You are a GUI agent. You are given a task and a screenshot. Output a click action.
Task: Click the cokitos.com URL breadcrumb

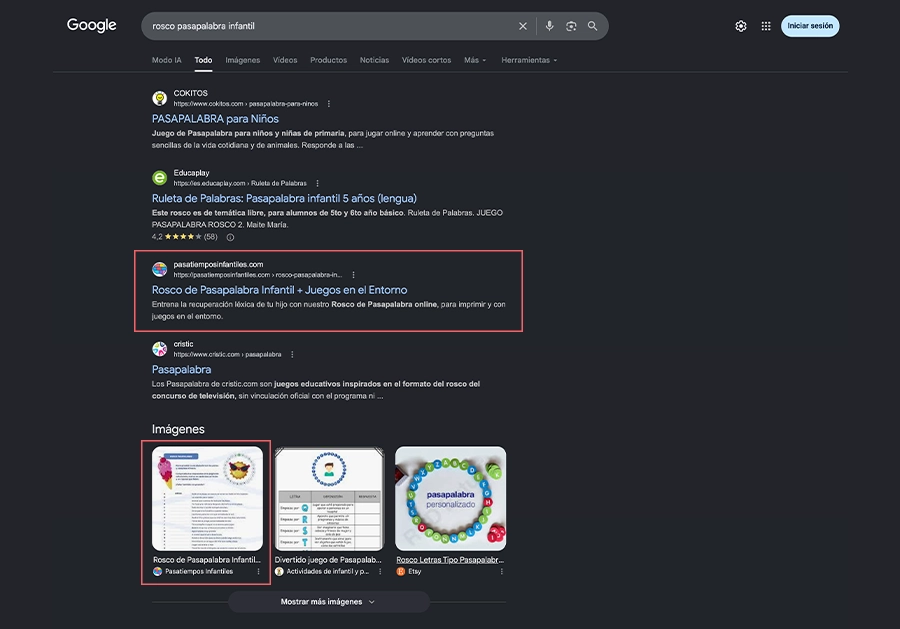click(246, 104)
